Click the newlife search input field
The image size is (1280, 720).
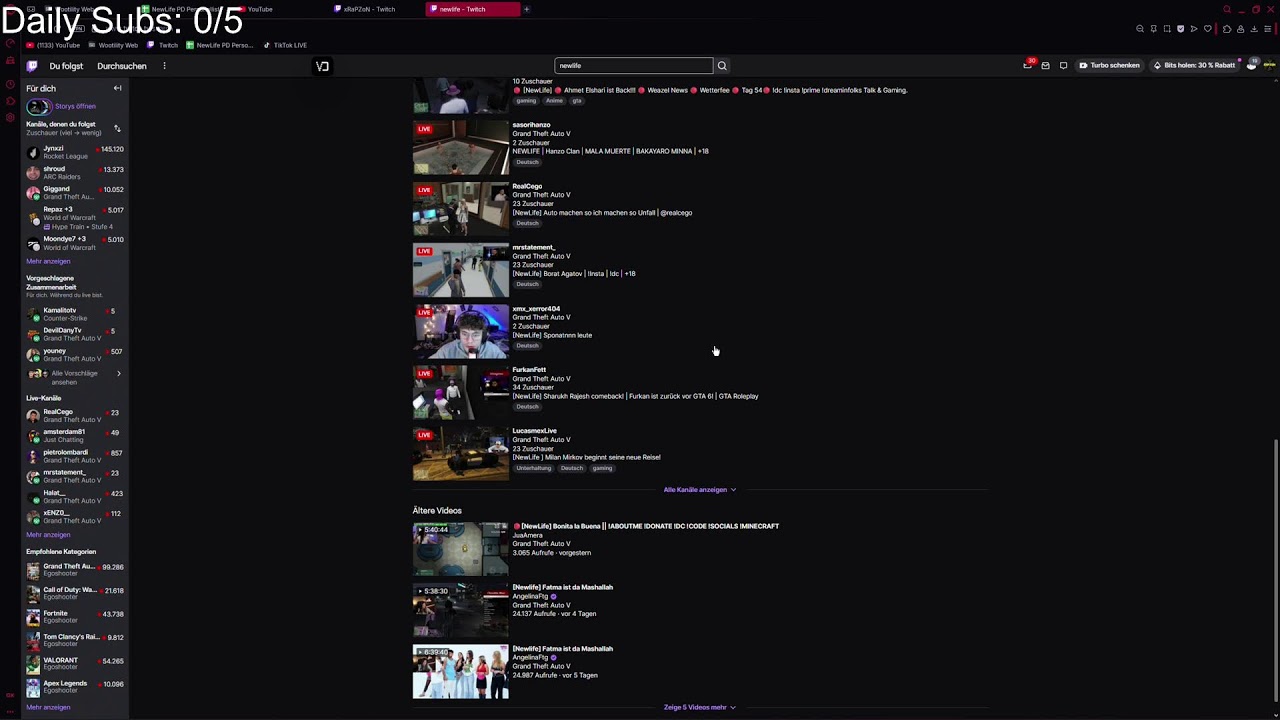pyautogui.click(x=634, y=66)
